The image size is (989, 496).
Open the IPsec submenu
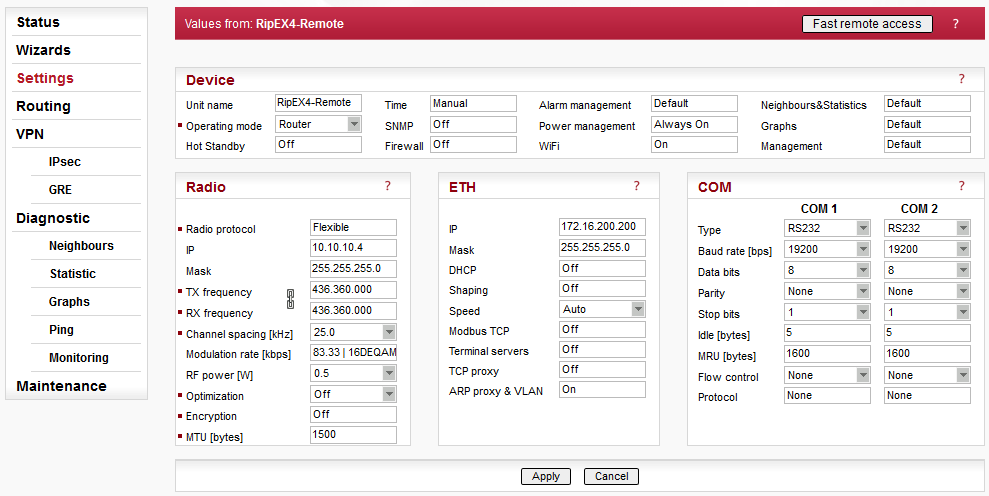65,162
